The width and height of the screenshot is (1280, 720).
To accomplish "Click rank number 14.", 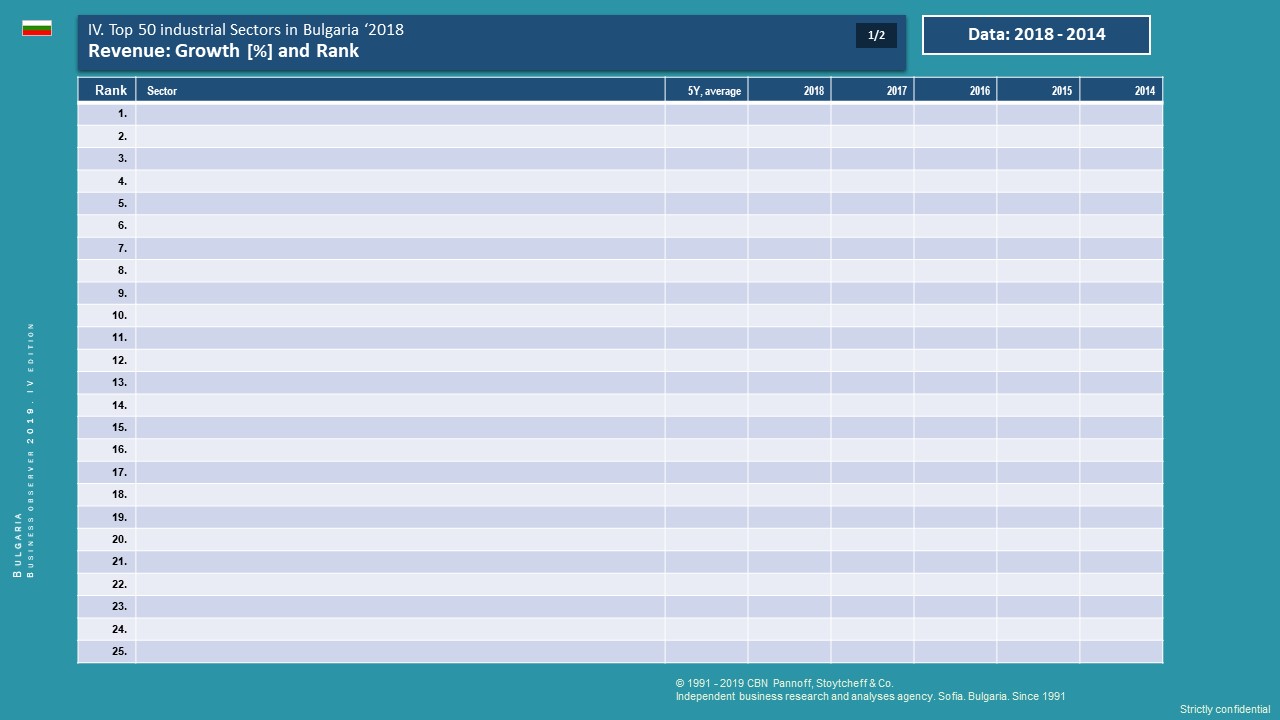I will point(119,405).
